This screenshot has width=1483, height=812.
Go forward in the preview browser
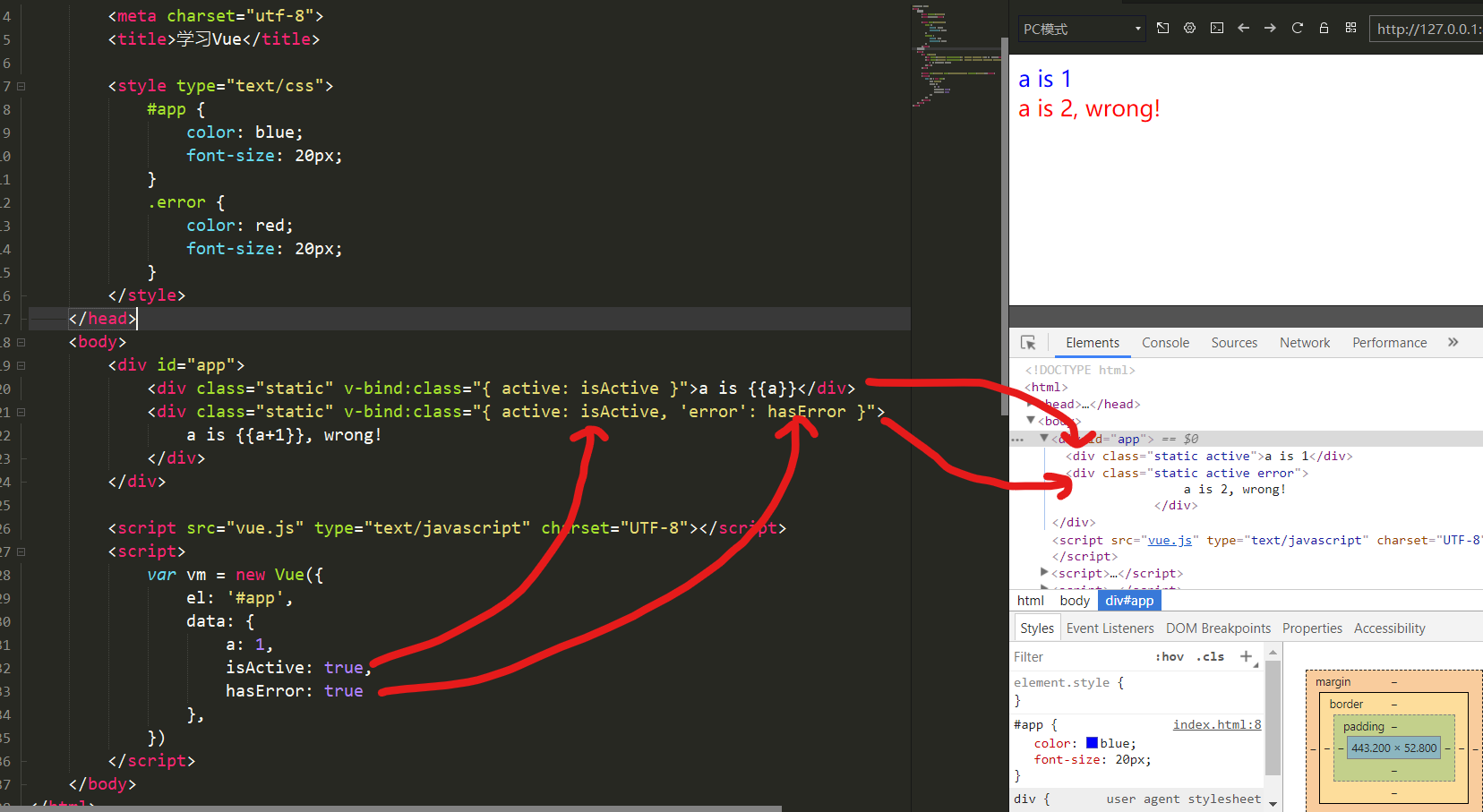[x=1270, y=28]
